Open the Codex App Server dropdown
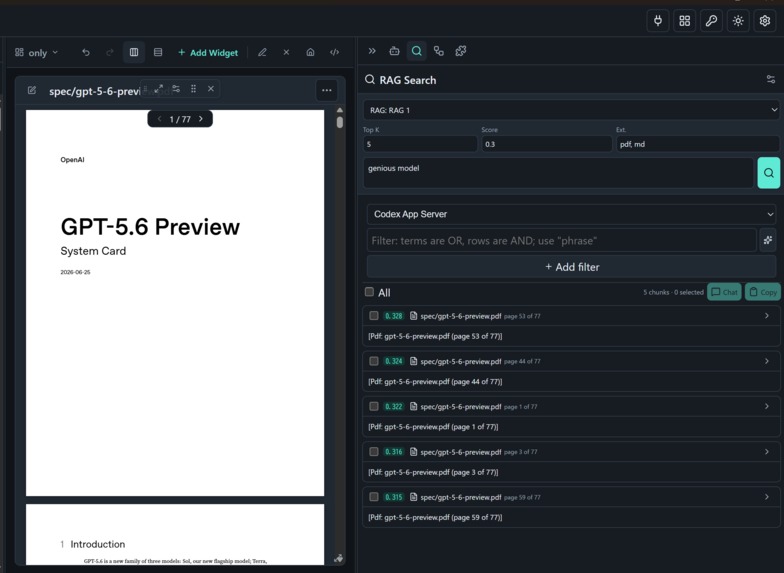 (571, 214)
